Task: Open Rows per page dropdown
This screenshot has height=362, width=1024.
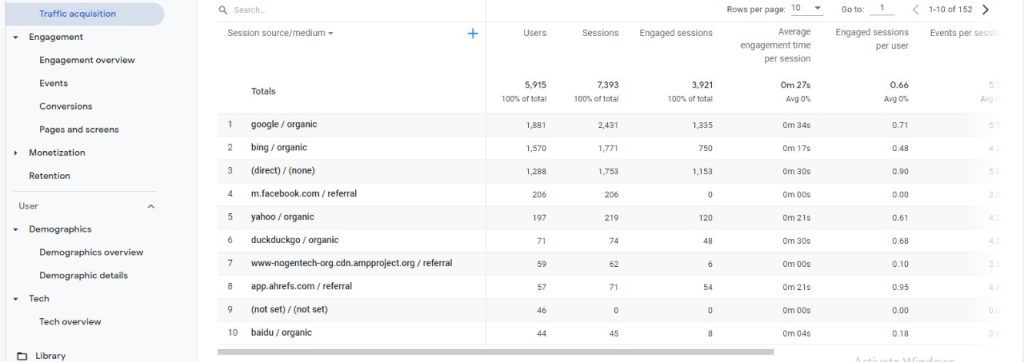Action: (x=807, y=8)
